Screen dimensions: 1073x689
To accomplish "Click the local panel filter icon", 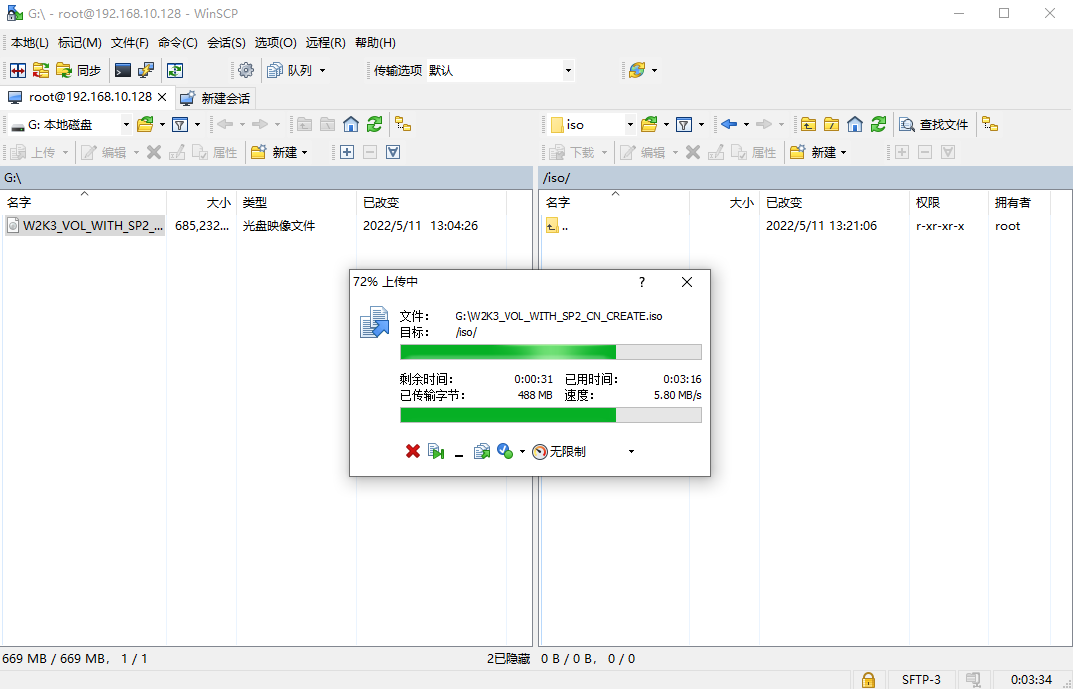I will tap(180, 125).
